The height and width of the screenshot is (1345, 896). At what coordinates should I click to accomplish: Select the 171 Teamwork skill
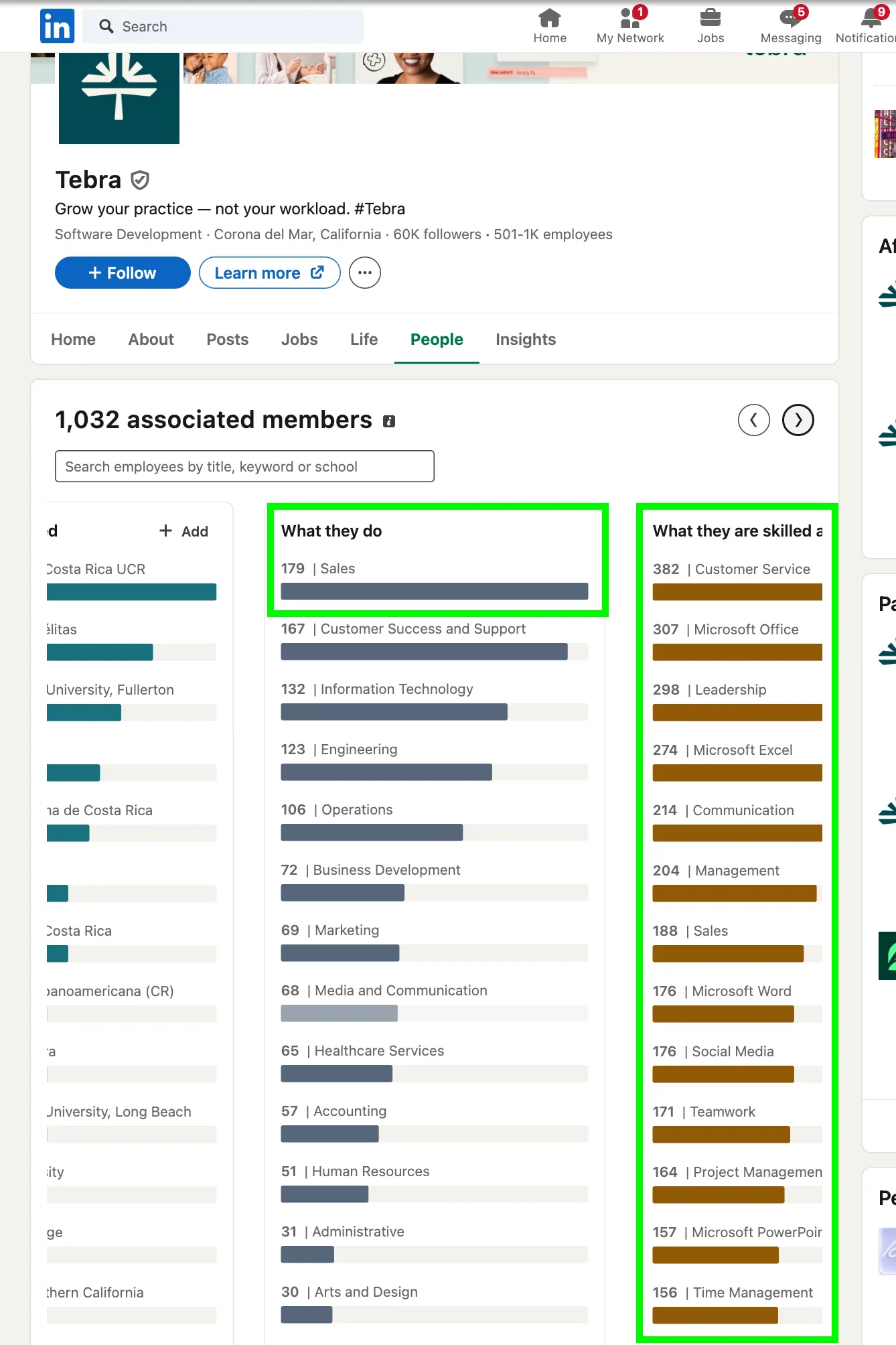(737, 1123)
